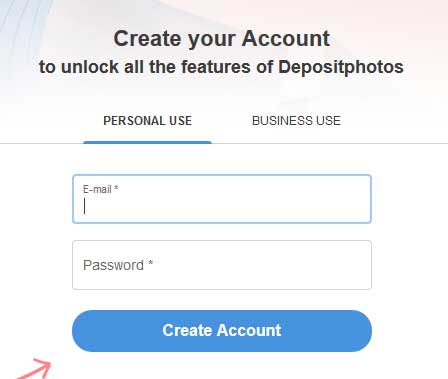Select the PERSONAL USE tab
The width and height of the screenshot is (448, 379).
(148, 121)
